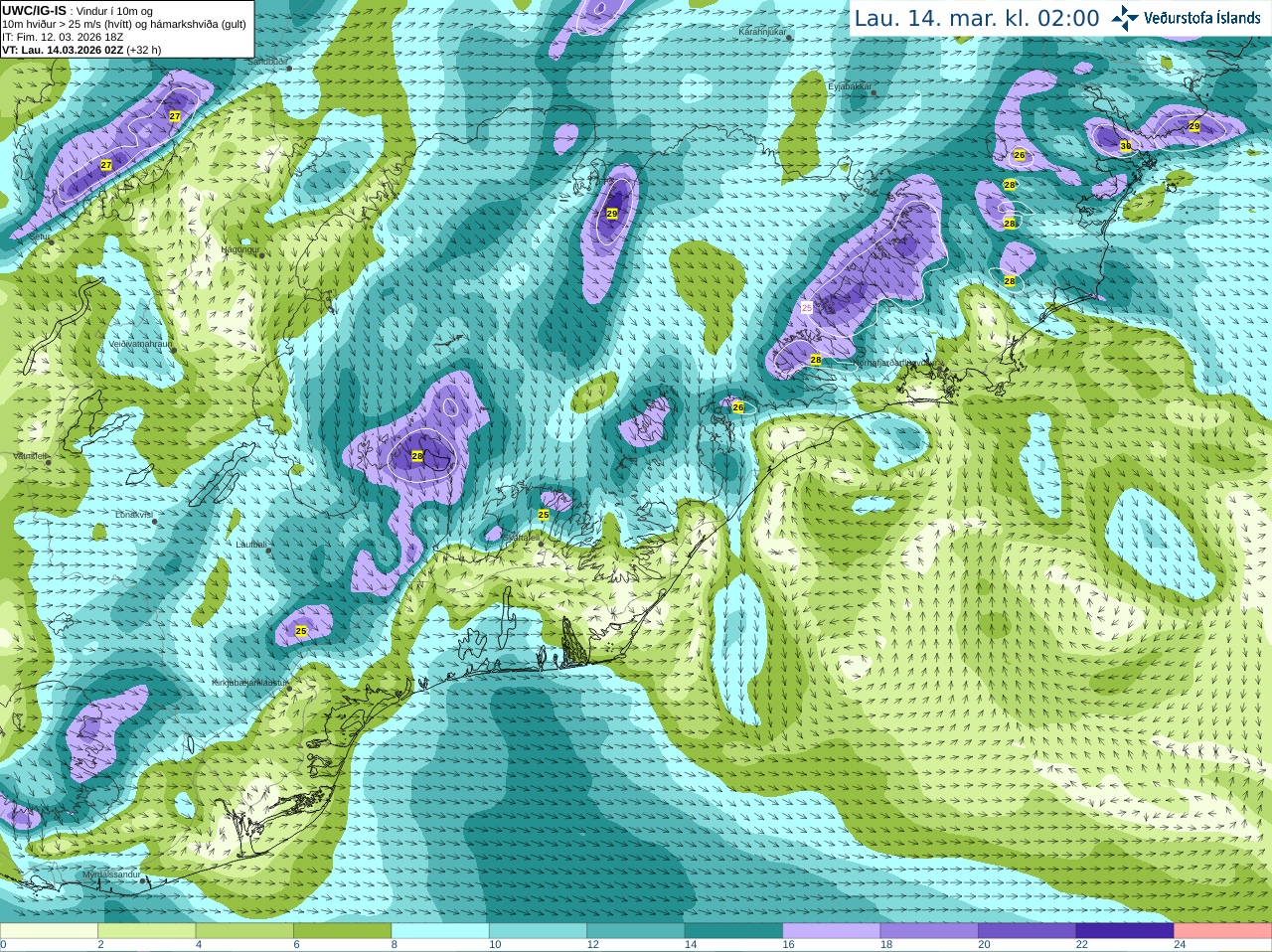
Task: Select the 22–24 m/s dark indigo swatch
Action: (1126, 931)
